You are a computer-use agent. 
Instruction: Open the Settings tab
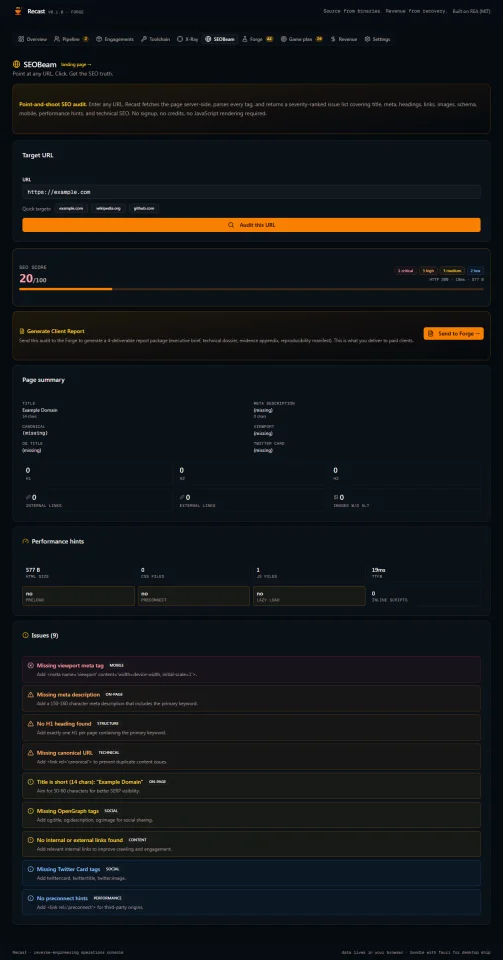377,39
